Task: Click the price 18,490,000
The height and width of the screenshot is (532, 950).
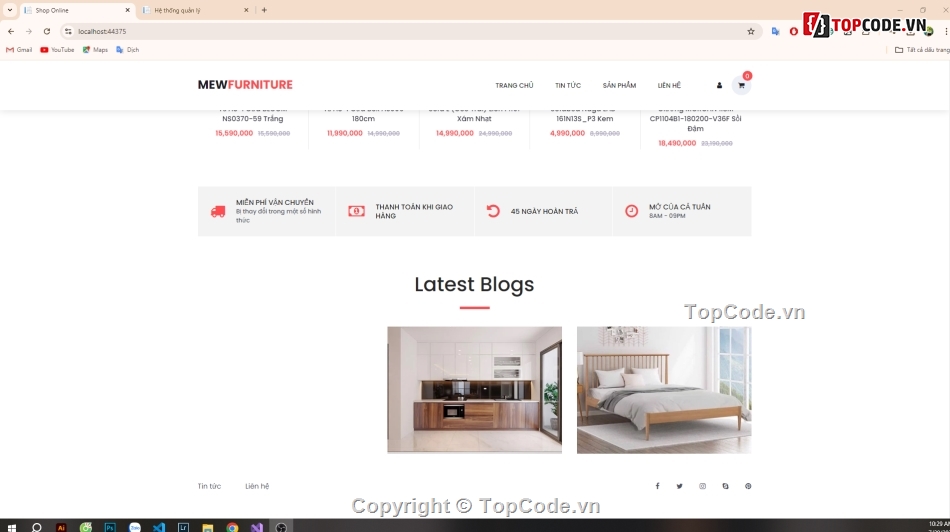Action: click(677, 143)
